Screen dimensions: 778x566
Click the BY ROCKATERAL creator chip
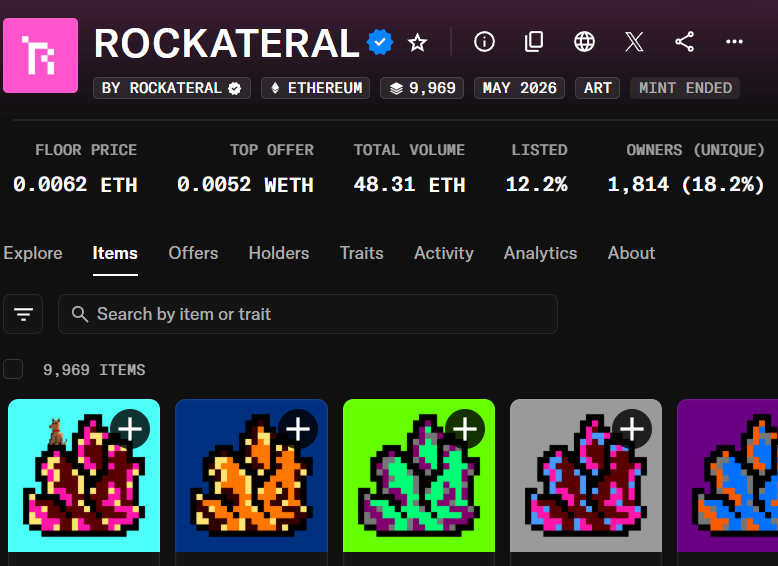172,88
